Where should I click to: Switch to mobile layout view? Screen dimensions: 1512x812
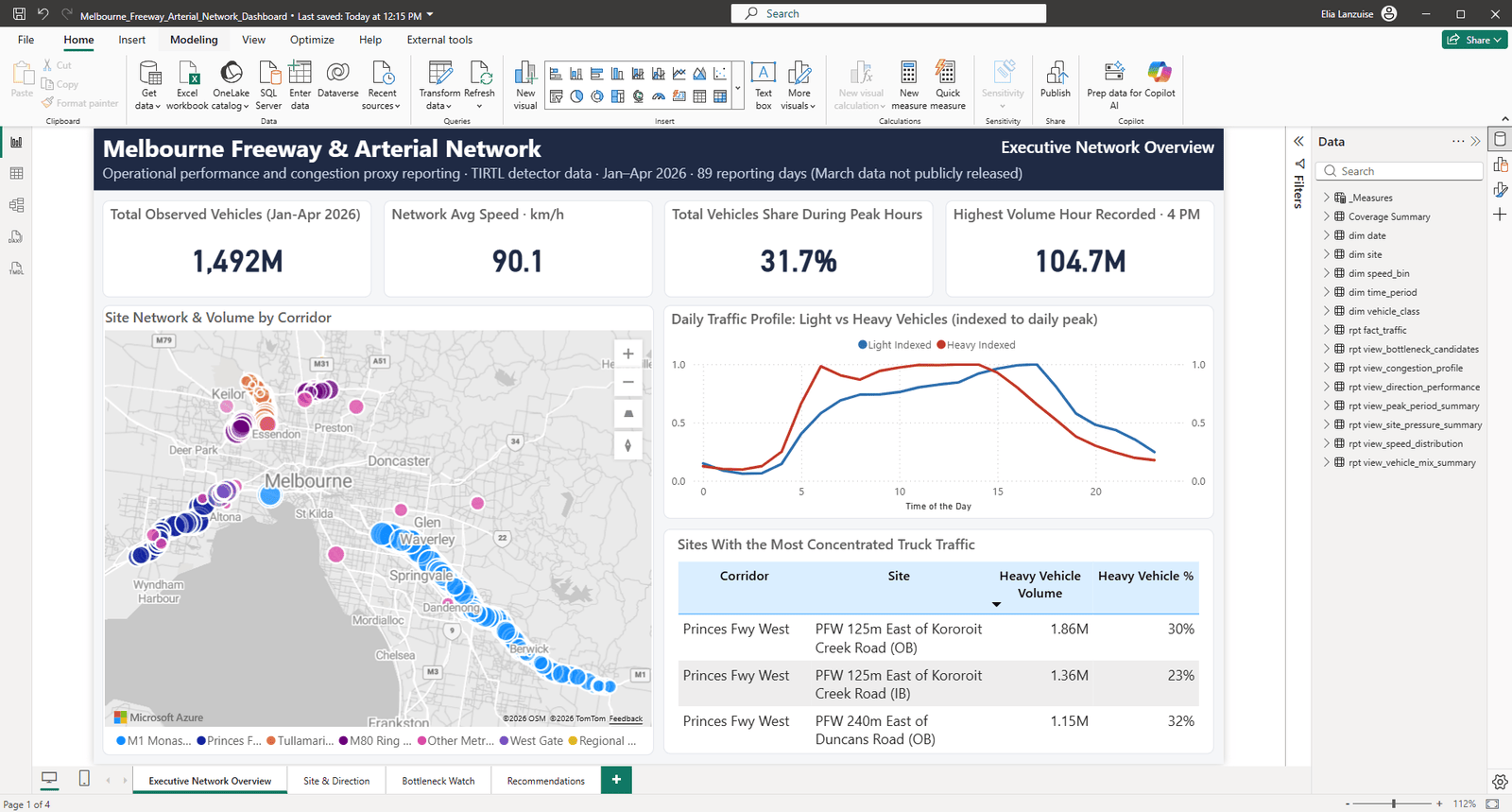pos(84,779)
